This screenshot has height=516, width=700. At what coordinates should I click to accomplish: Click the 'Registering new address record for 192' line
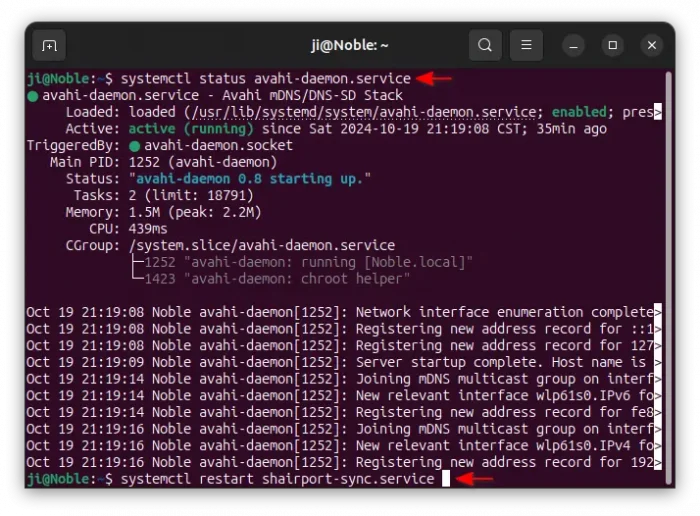tap(344, 462)
